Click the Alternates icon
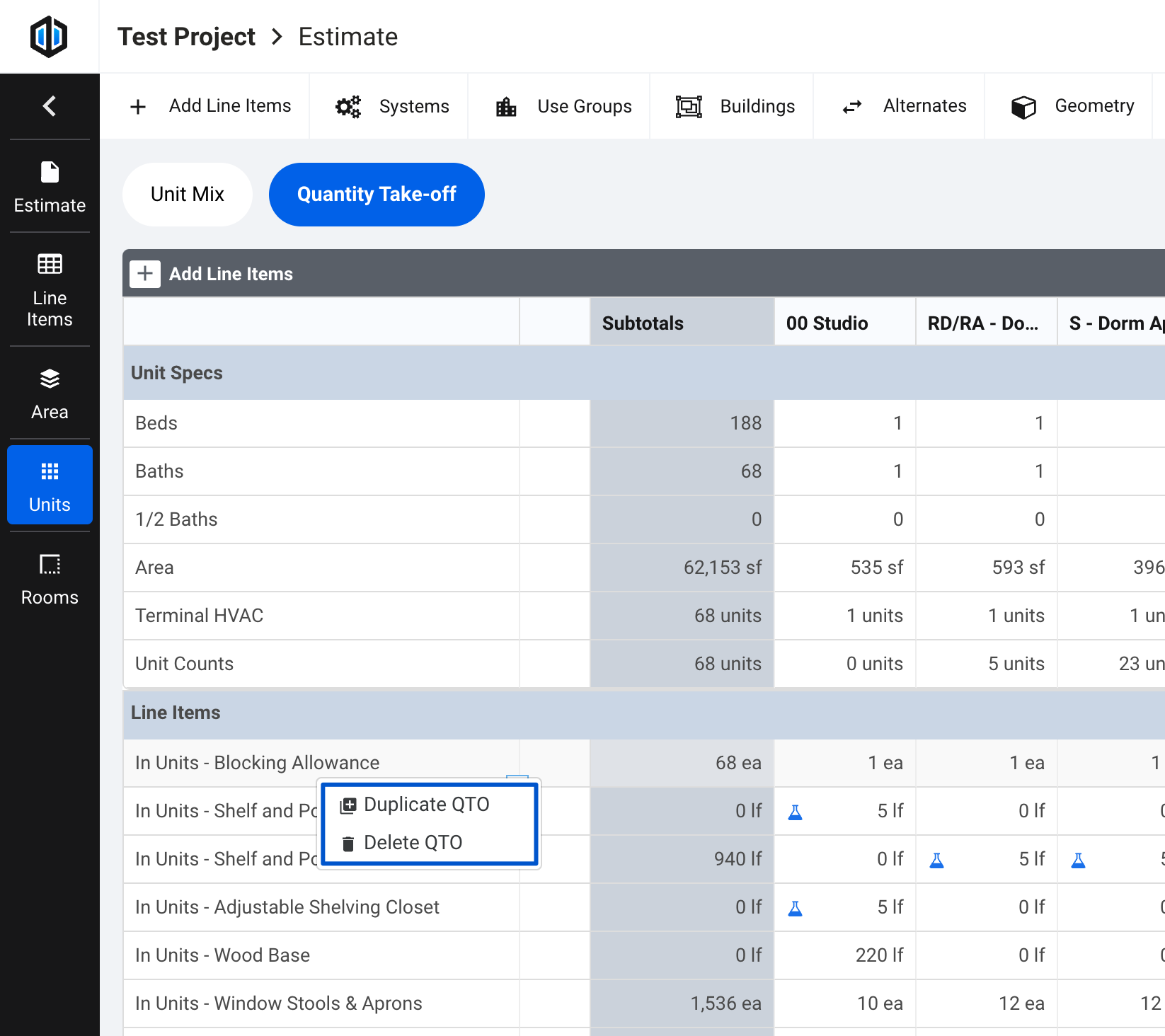This screenshot has width=1165, height=1036. coord(852,106)
